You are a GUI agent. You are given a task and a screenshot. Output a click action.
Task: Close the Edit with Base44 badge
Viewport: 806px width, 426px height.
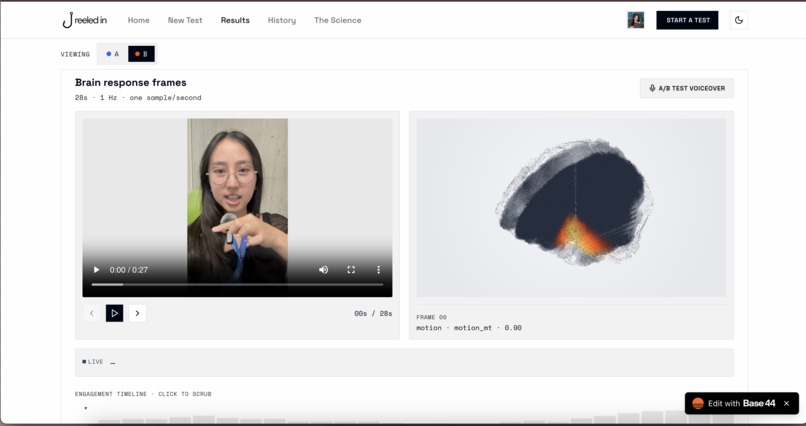pyautogui.click(x=786, y=403)
